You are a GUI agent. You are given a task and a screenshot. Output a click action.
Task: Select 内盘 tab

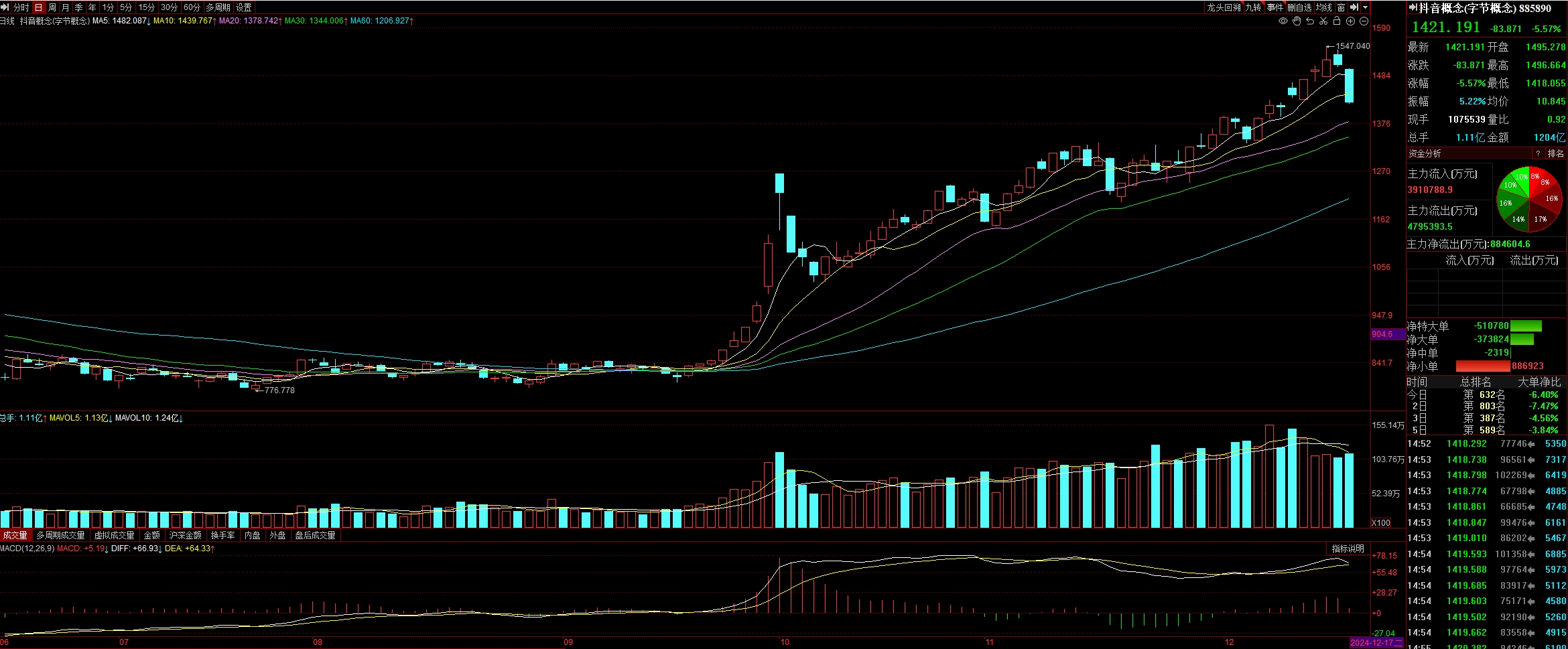pyautogui.click(x=253, y=535)
